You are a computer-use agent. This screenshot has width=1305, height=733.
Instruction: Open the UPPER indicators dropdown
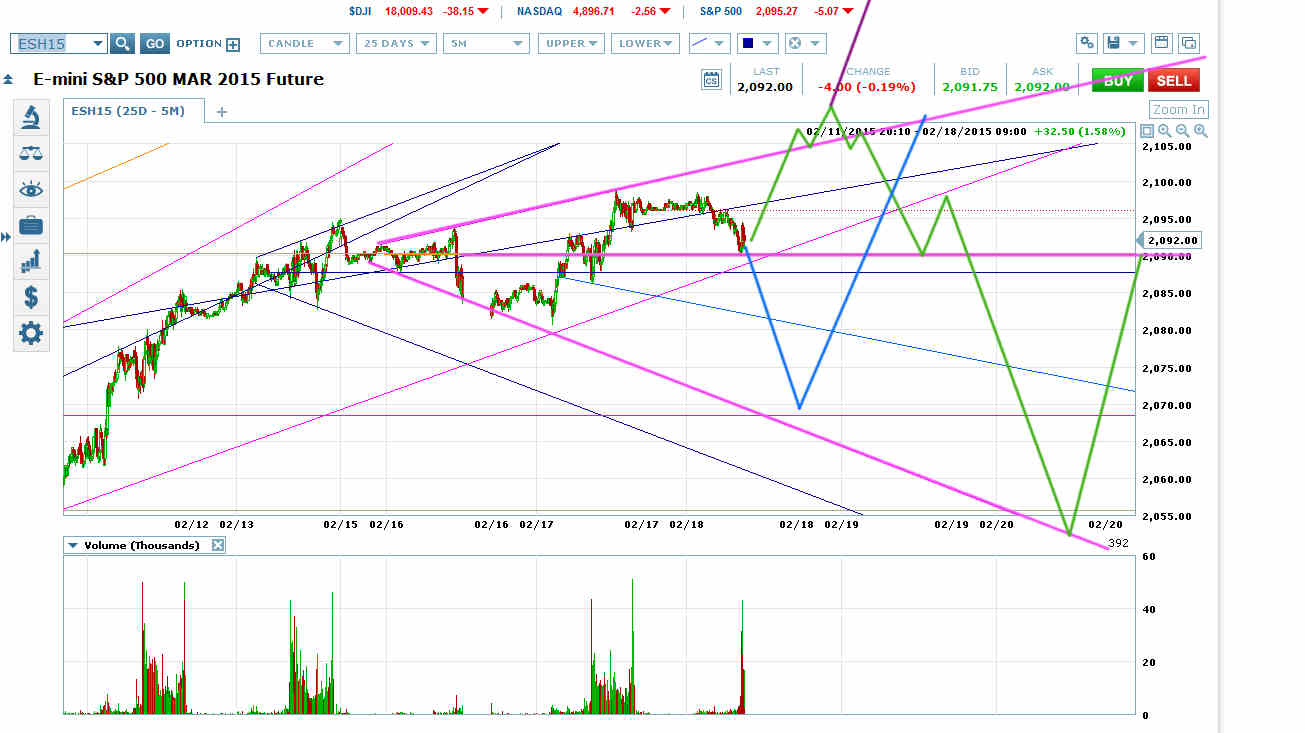coord(570,43)
